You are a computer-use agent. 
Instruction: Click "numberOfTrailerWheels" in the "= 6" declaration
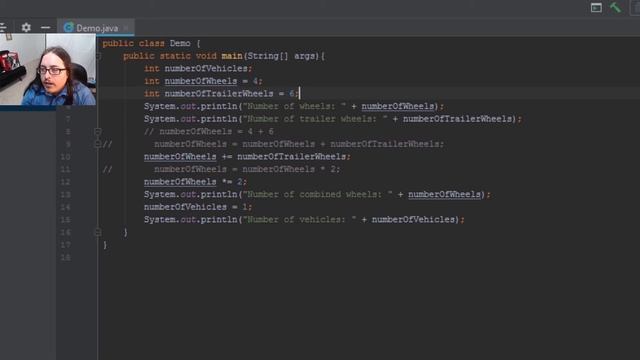click(x=219, y=94)
